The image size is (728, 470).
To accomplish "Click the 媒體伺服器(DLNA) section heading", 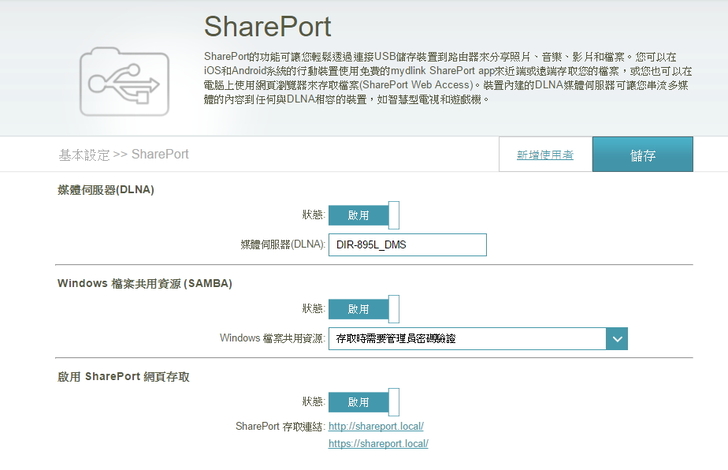I will 106,189.
